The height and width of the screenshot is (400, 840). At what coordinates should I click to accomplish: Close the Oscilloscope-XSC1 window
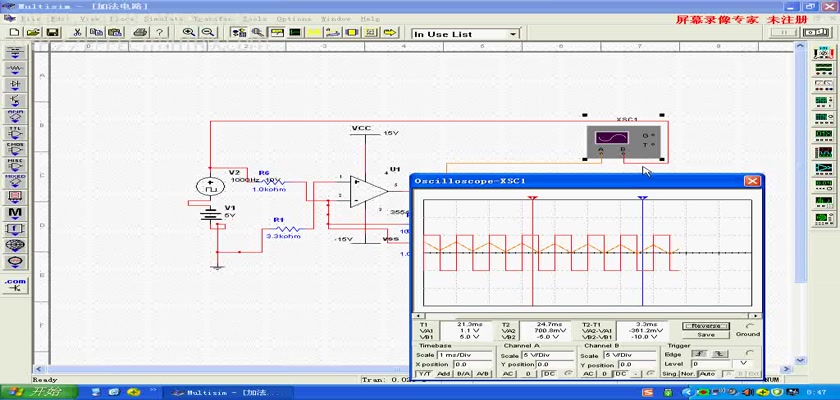click(x=752, y=181)
